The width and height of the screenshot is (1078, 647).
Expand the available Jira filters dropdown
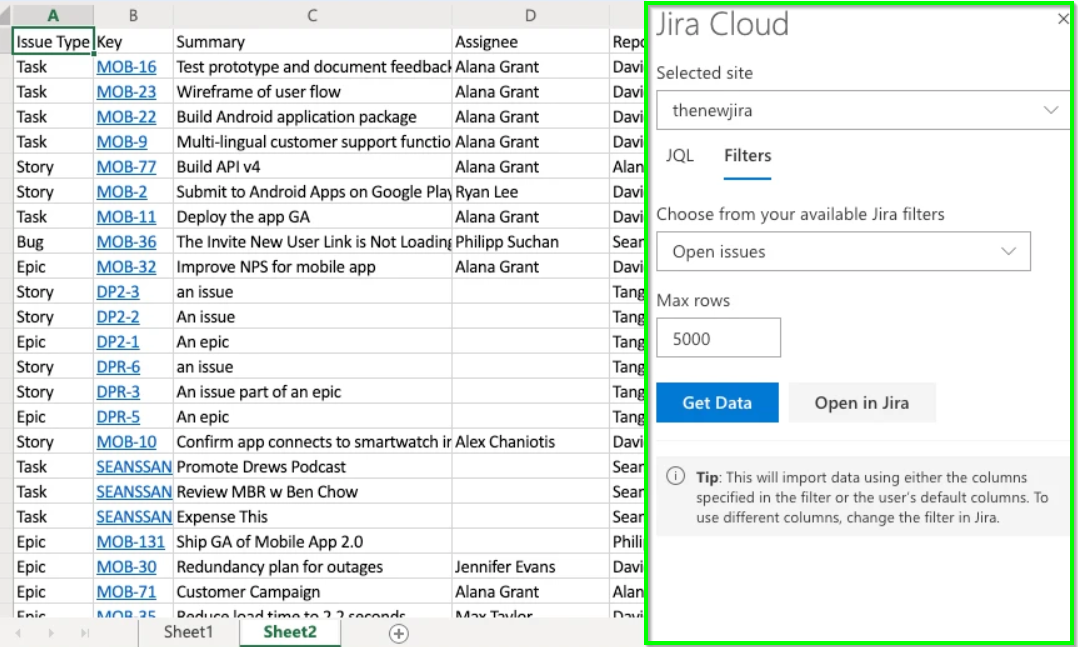[843, 252]
